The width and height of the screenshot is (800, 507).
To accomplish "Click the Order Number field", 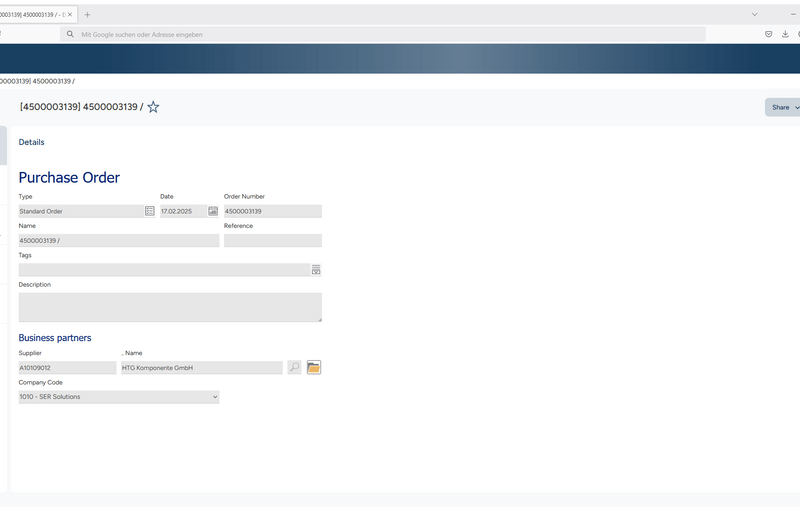I will click(x=272, y=211).
